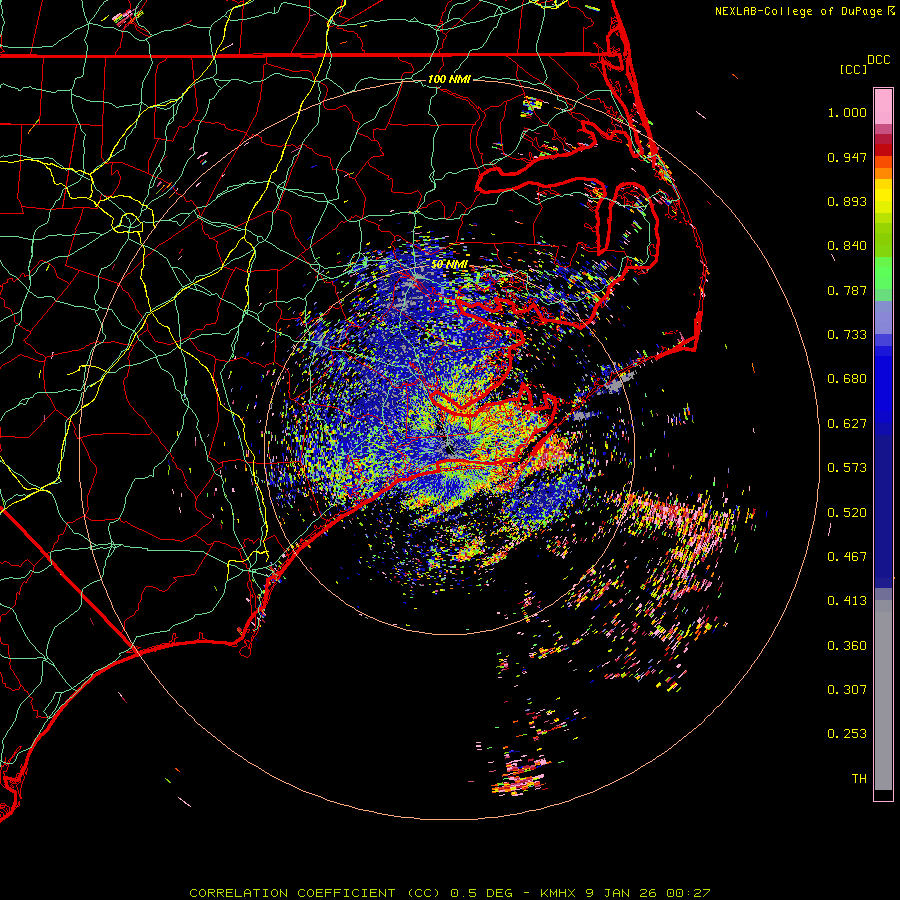This screenshot has height=900, width=900.
Task: Click the 0.893 value on the color scale
Action: pyautogui.click(x=847, y=201)
